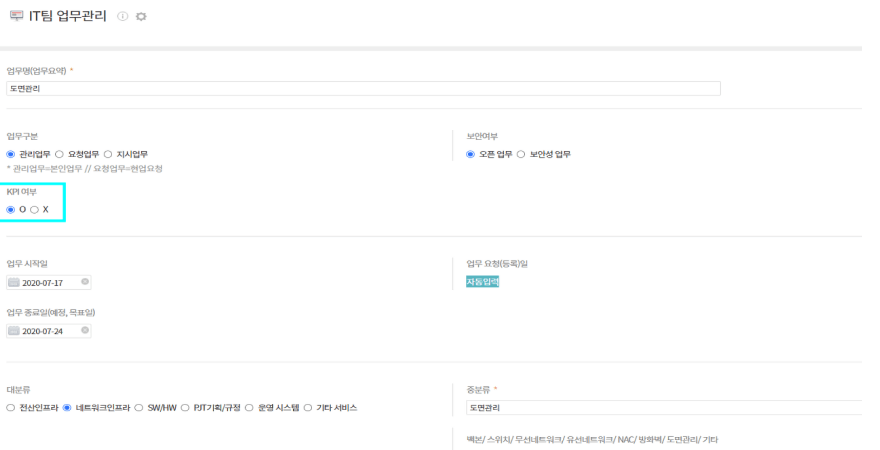Select the 요청업무 radio button
The height and width of the screenshot is (450, 880).
click(59, 154)
